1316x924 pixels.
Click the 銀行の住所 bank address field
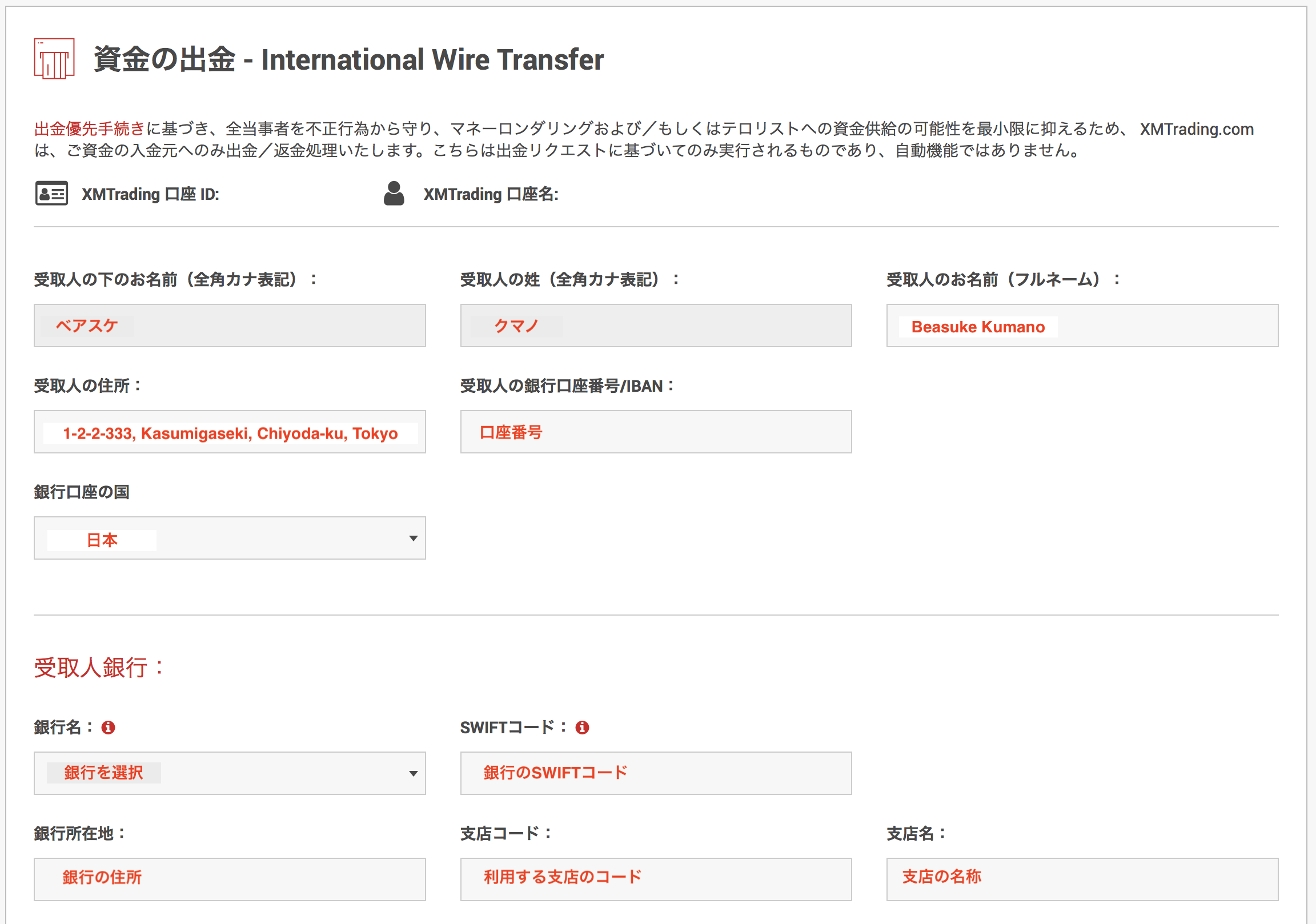click(x=229, y=879)
